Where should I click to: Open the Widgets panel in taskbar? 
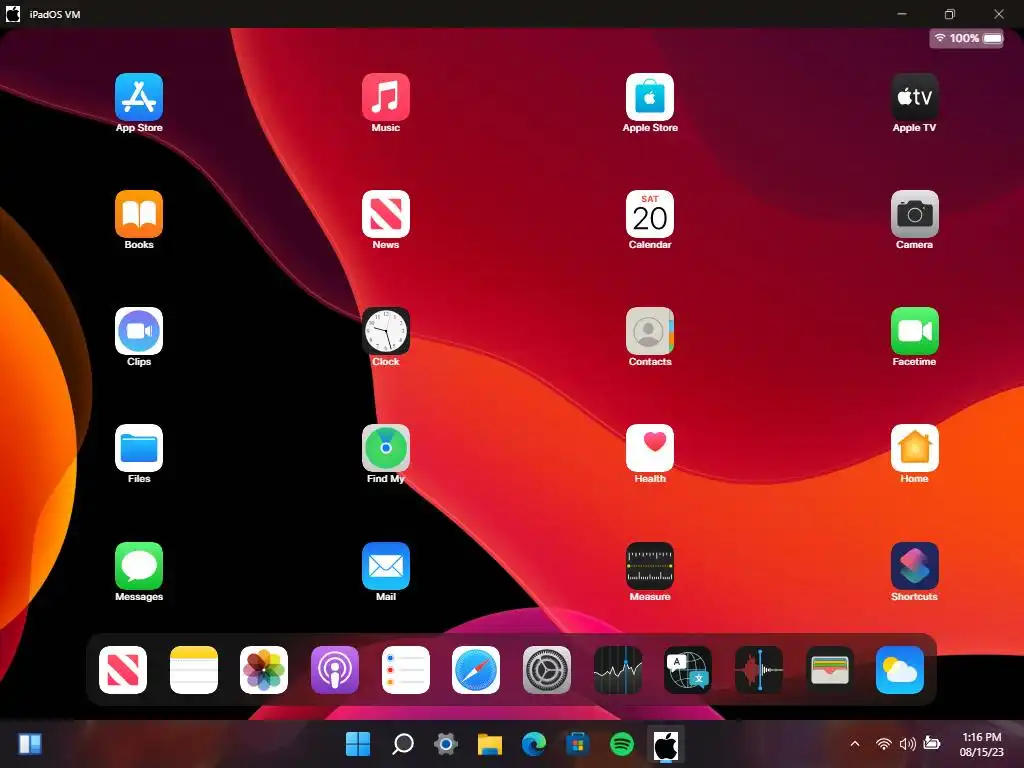click(x=30, y=744)
